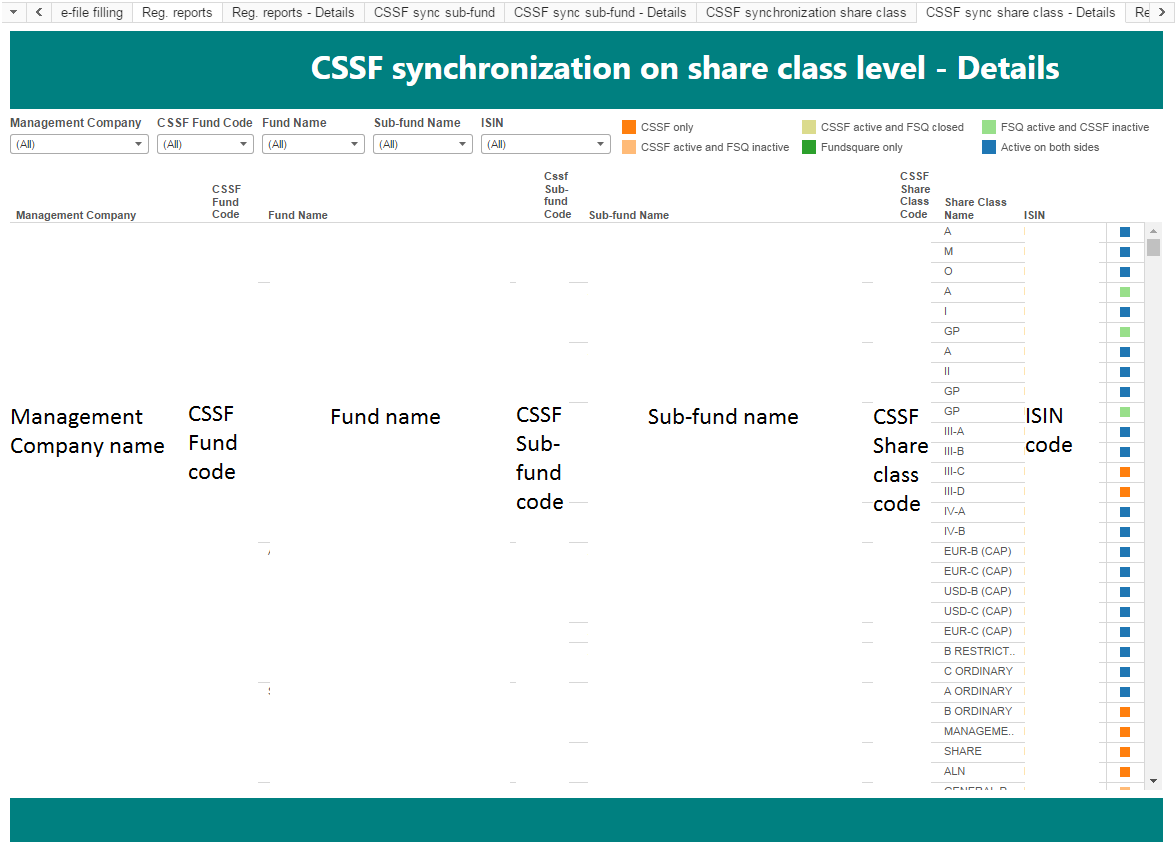Open the CSSF synchronization share class tab

(x=806, y=13)
